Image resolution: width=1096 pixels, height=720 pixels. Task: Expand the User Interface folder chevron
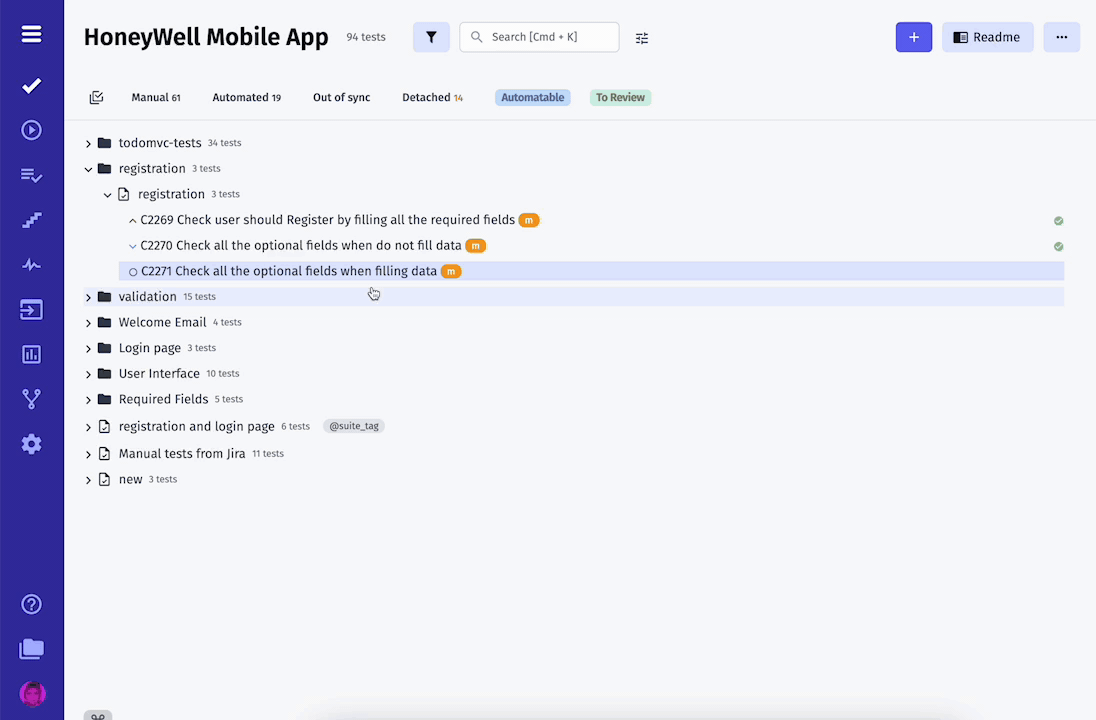(x=88, y=374)
